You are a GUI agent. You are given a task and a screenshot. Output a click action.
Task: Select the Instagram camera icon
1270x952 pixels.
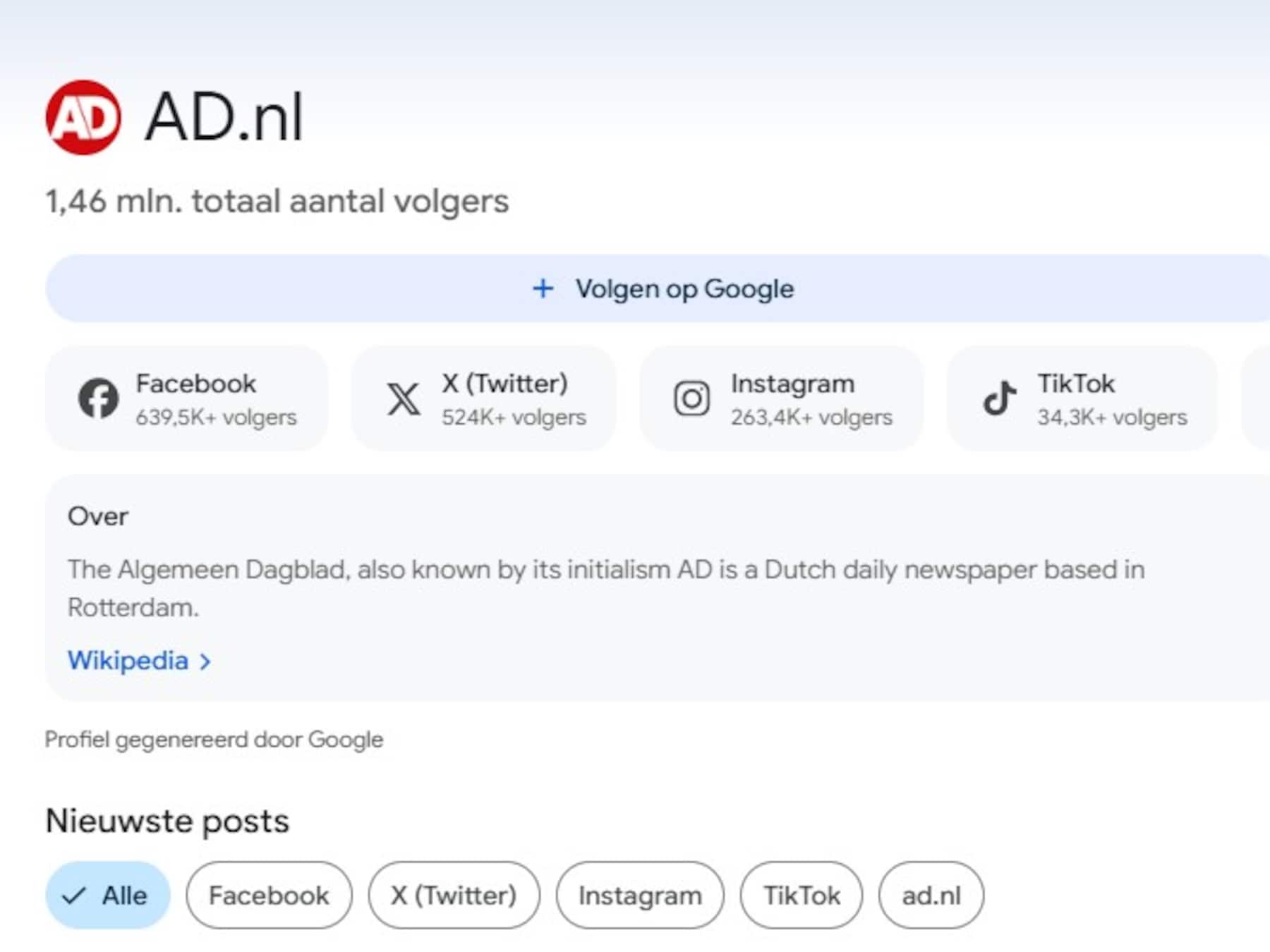pos(694,398)
